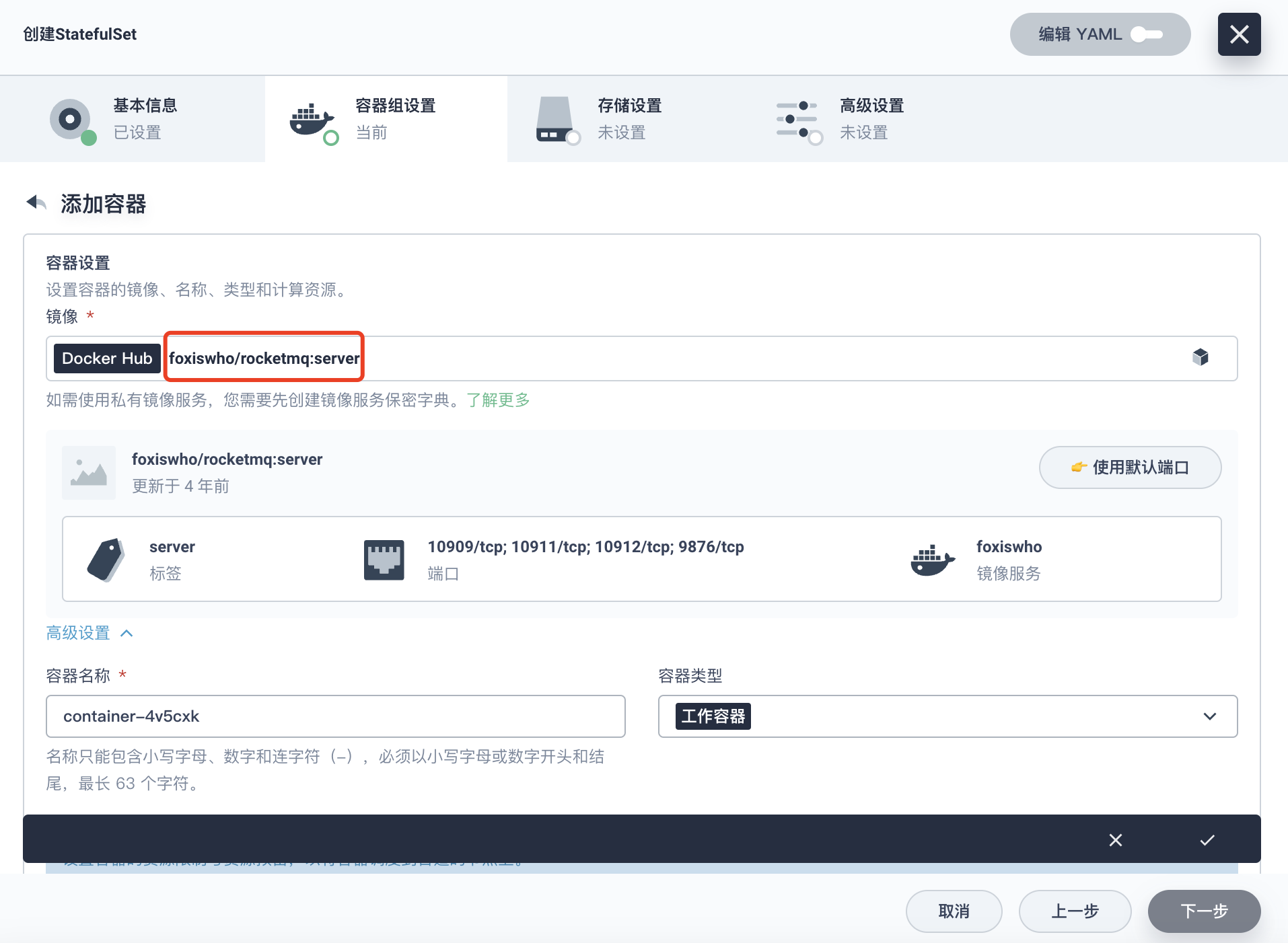The image size is (1288, 943).
Task: Click the confirm checkmark in dark bar
Action: pos(1207,840)
